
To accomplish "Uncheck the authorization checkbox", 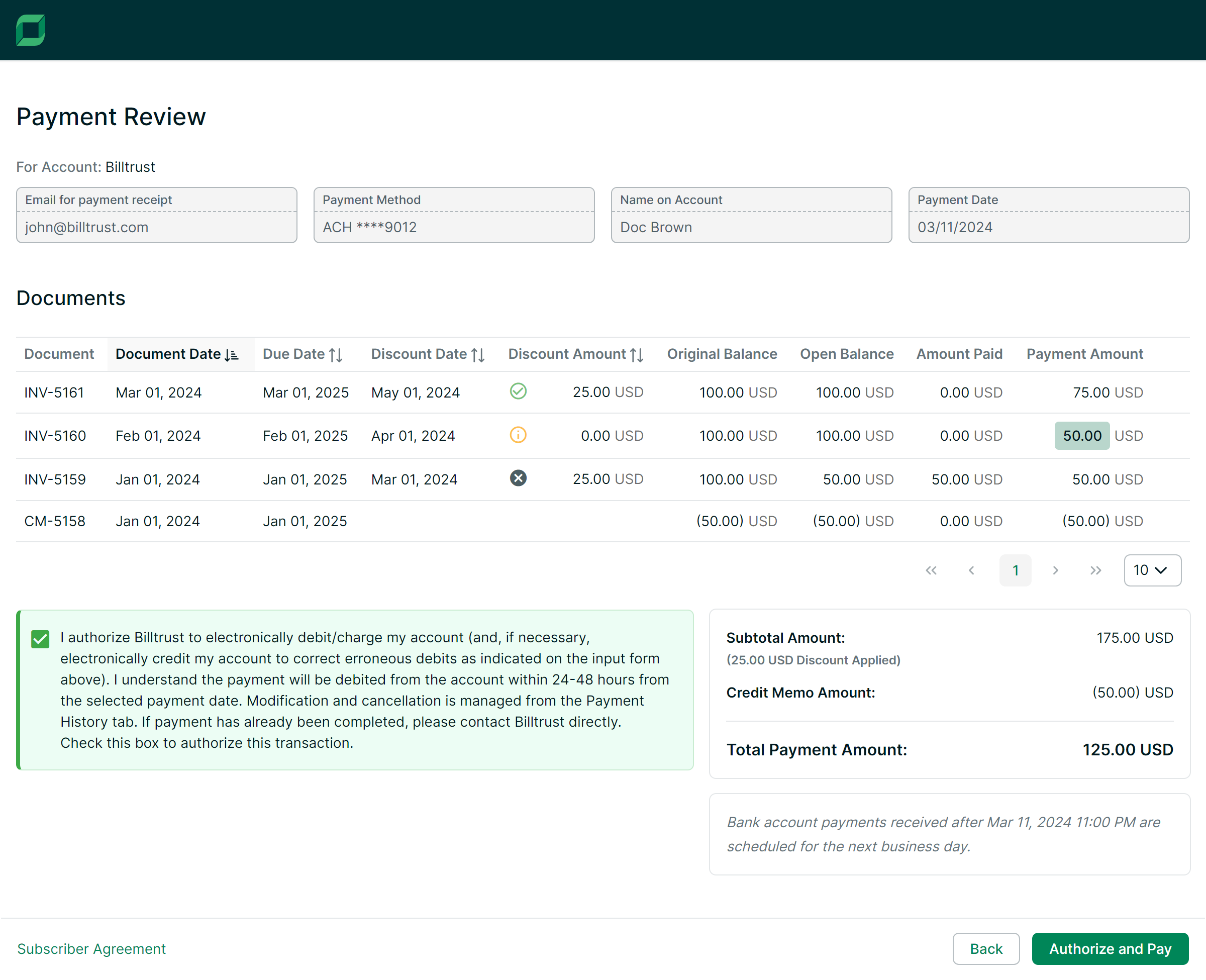I will point(40,639).
